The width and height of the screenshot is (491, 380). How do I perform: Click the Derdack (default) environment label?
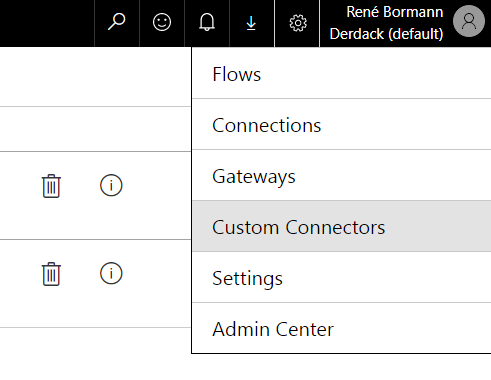tap(386, 34)
